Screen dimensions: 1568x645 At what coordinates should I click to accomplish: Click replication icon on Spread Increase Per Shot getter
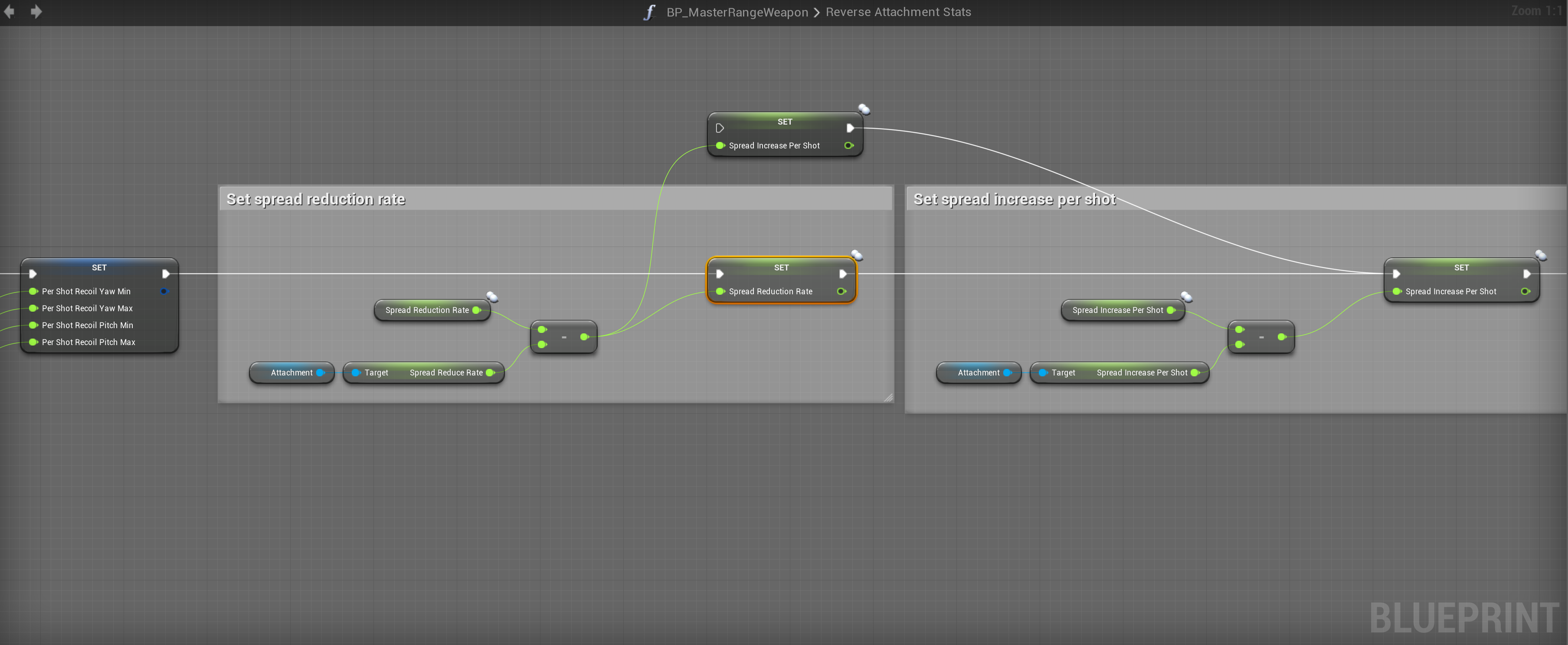click(1186, 296)
